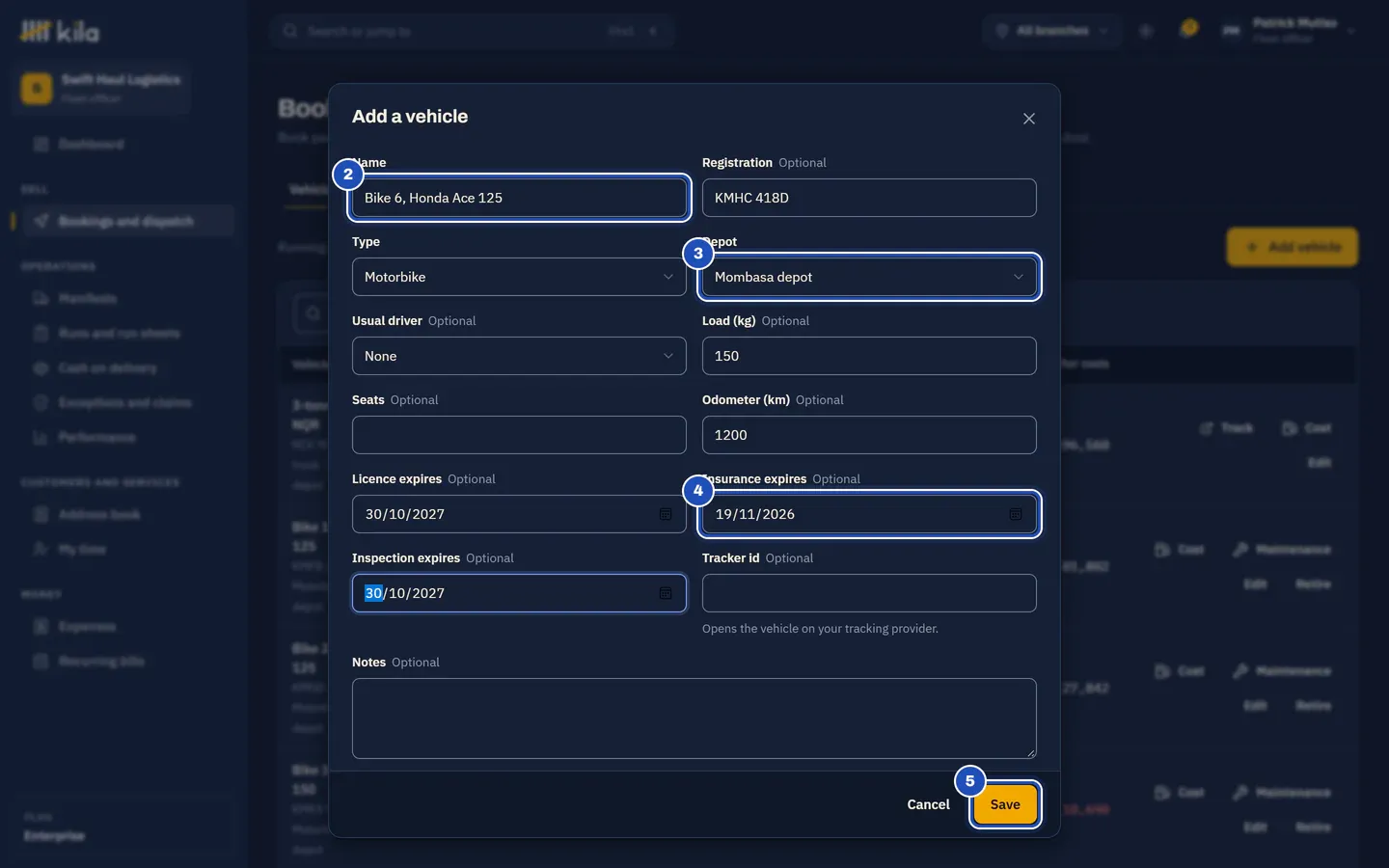The image size is (1389, 868).
Task: Click the empty Seats field
Action: (519, 435)
